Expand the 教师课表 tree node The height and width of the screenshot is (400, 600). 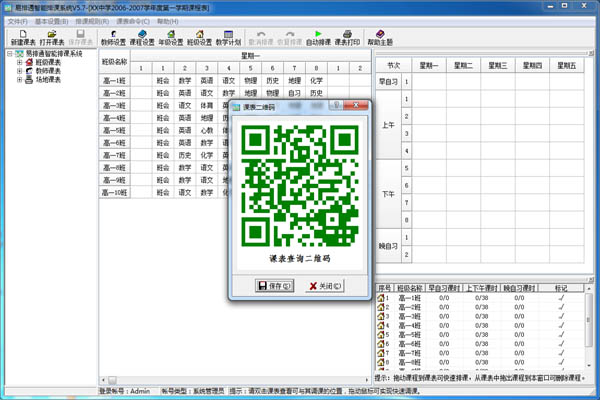point(19,71)
